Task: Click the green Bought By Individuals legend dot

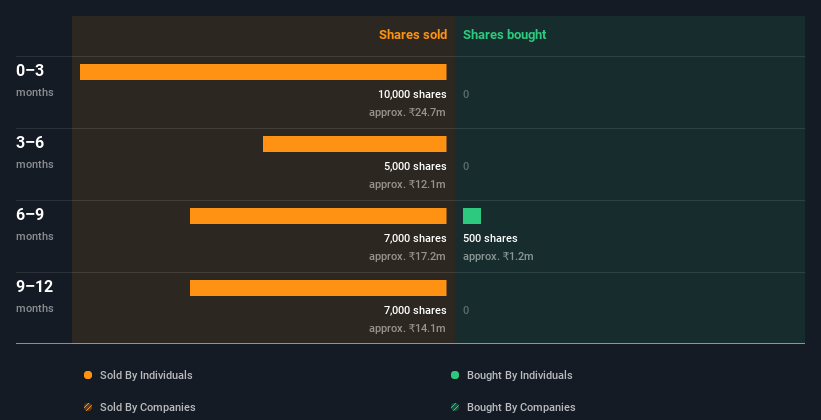Action: [455, 375]
